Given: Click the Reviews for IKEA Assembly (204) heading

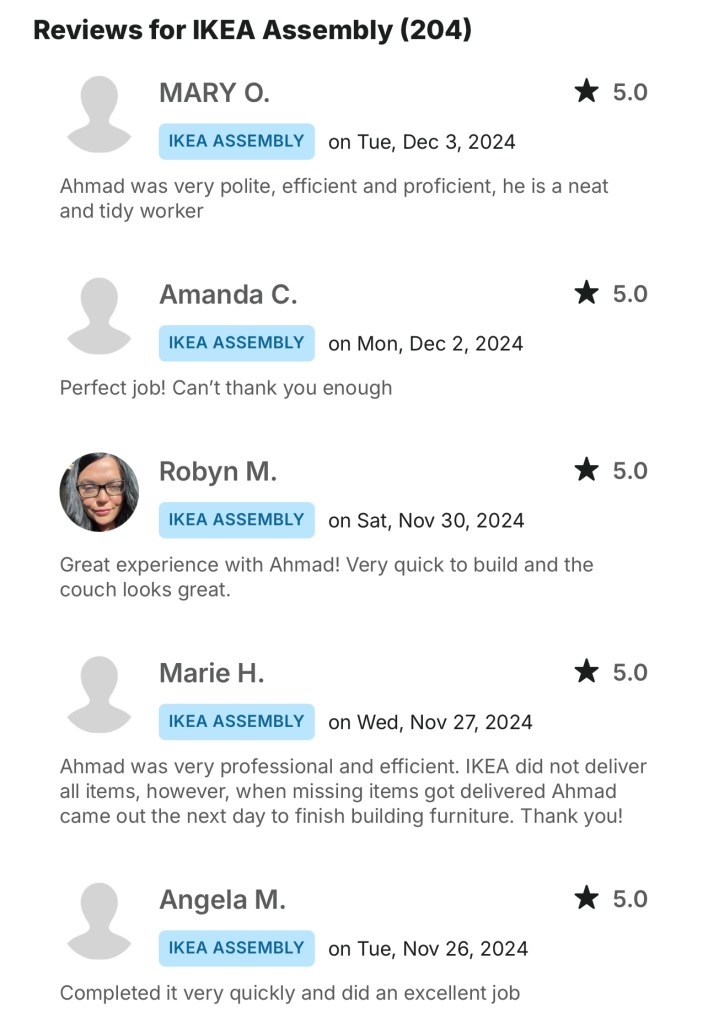Looking at the screenshot, I should (x=252, y=30).
